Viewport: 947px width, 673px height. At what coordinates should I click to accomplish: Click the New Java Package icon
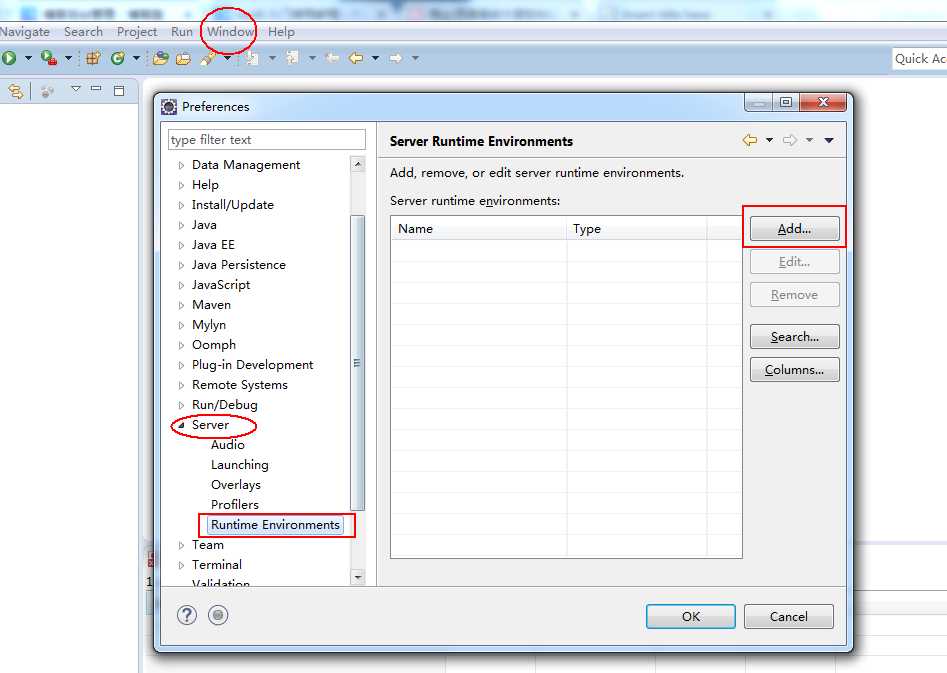point(93,58)
